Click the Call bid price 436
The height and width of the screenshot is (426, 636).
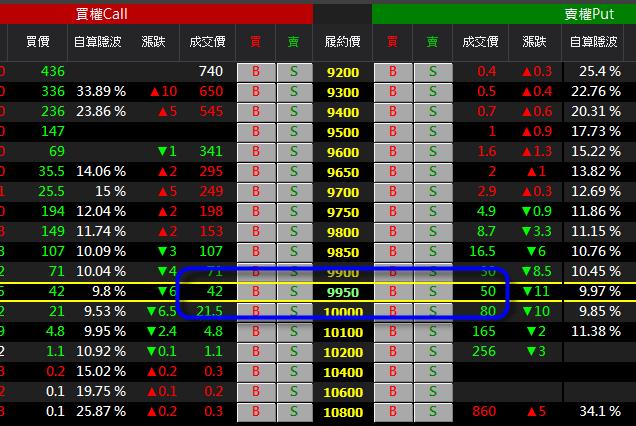coord(53,71)
